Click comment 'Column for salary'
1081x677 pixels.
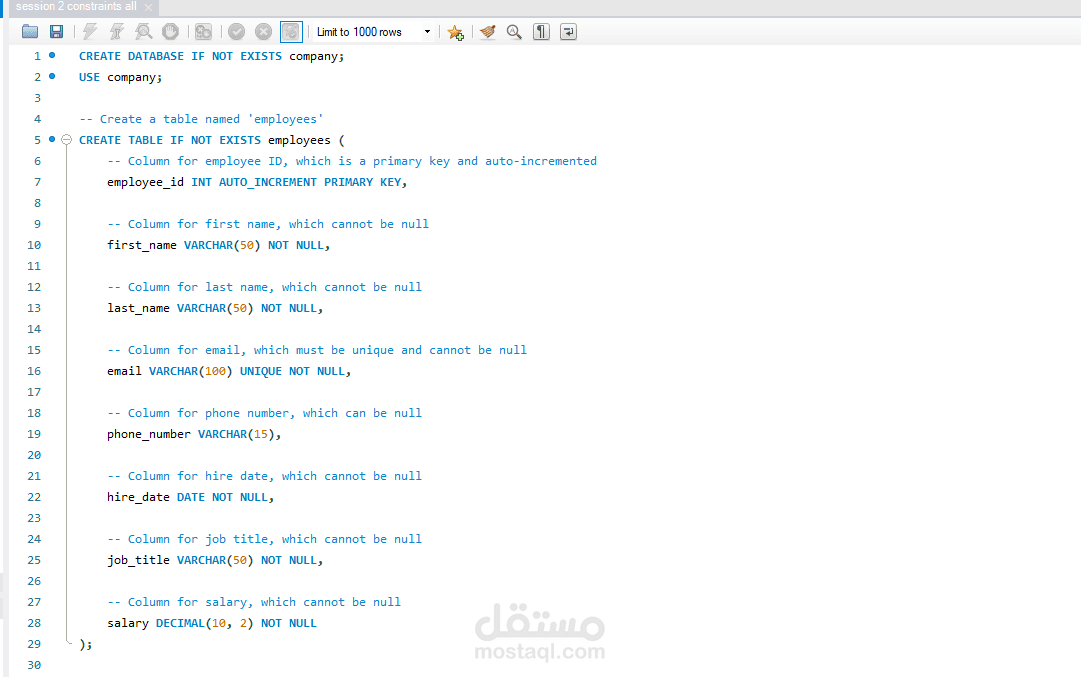point(254,602)
